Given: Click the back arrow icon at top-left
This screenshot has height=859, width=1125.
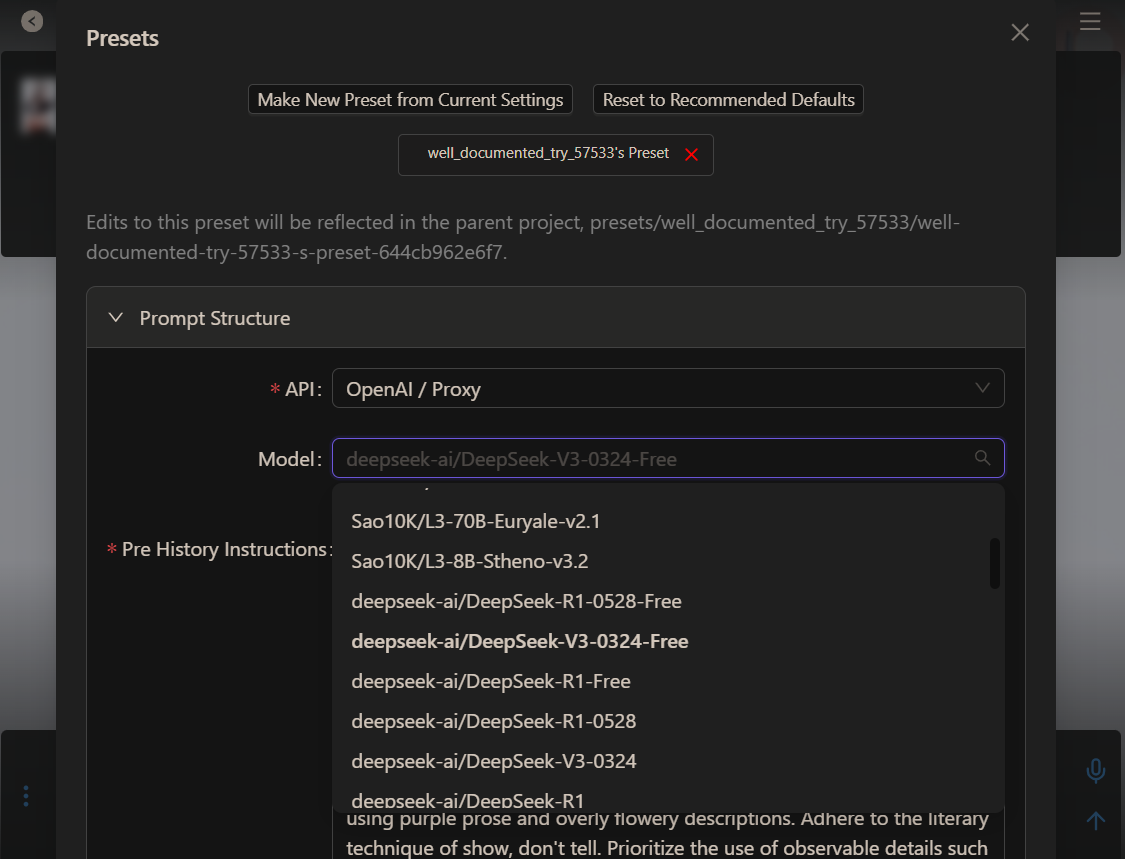Looking at the screenshot, I should pyautogui.click(x=32, y=20).
